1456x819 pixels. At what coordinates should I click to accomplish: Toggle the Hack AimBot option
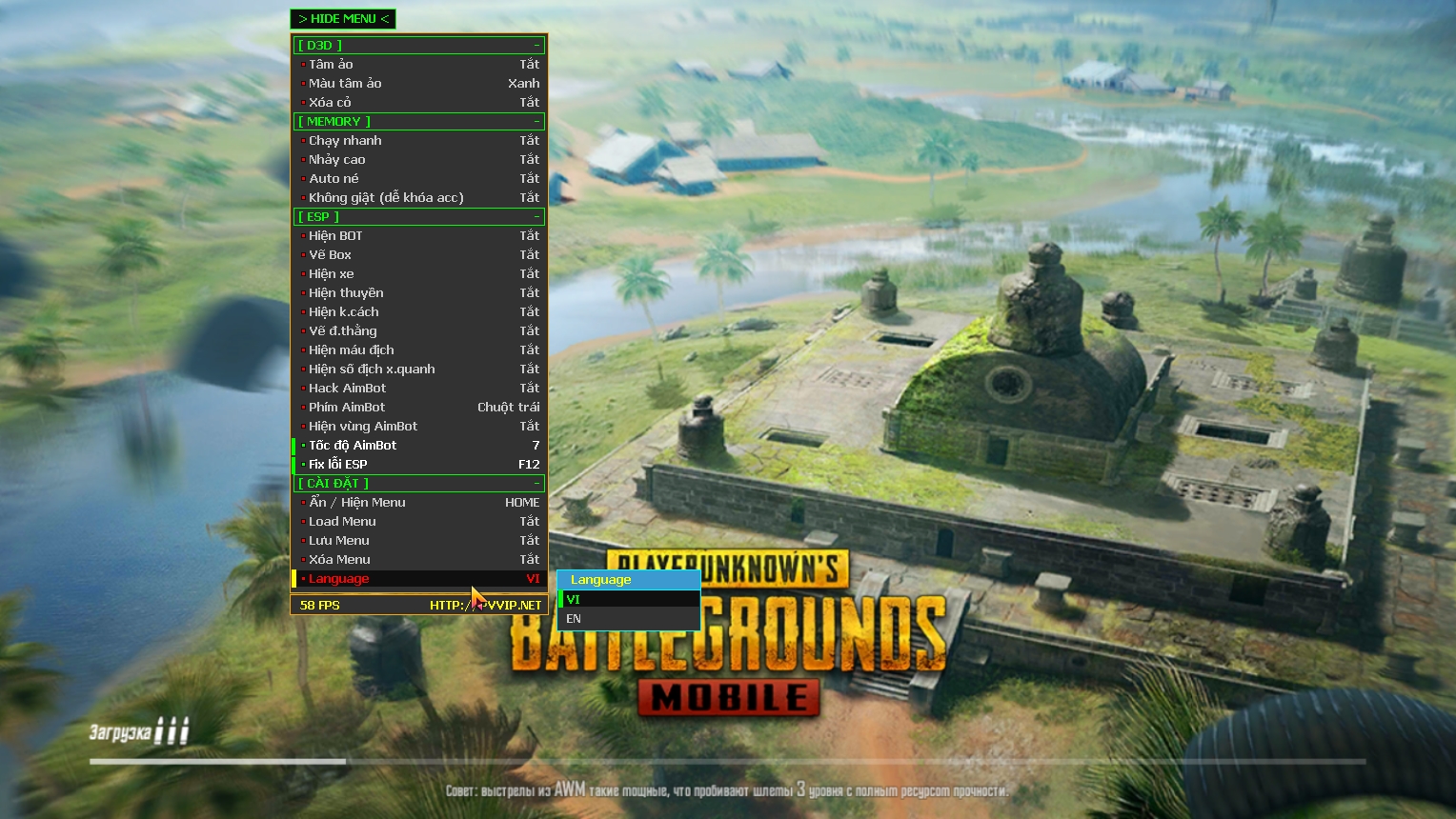(419, 388)
